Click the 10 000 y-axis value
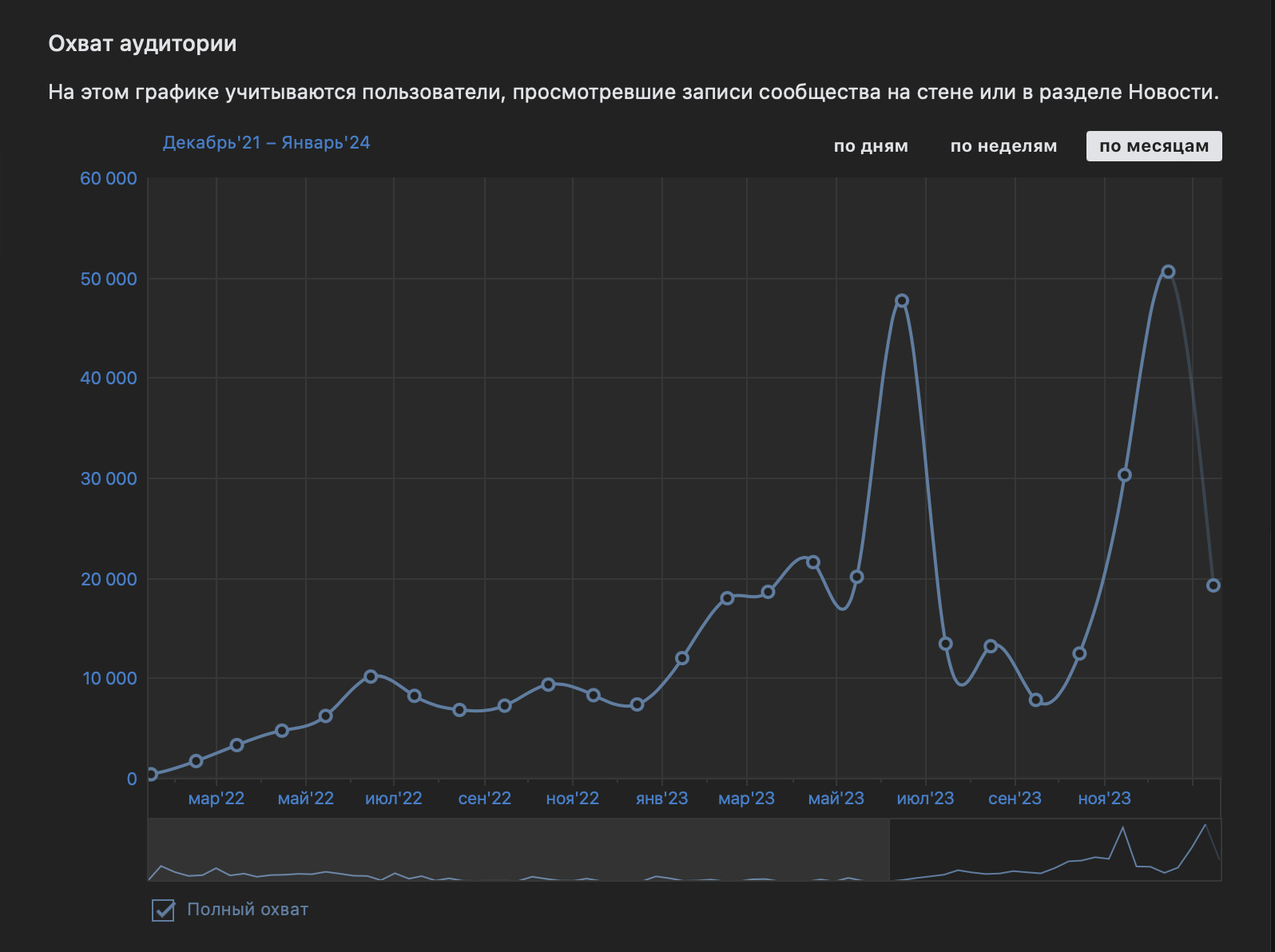This screenshot has height=952, width=1275. point(109,679)
